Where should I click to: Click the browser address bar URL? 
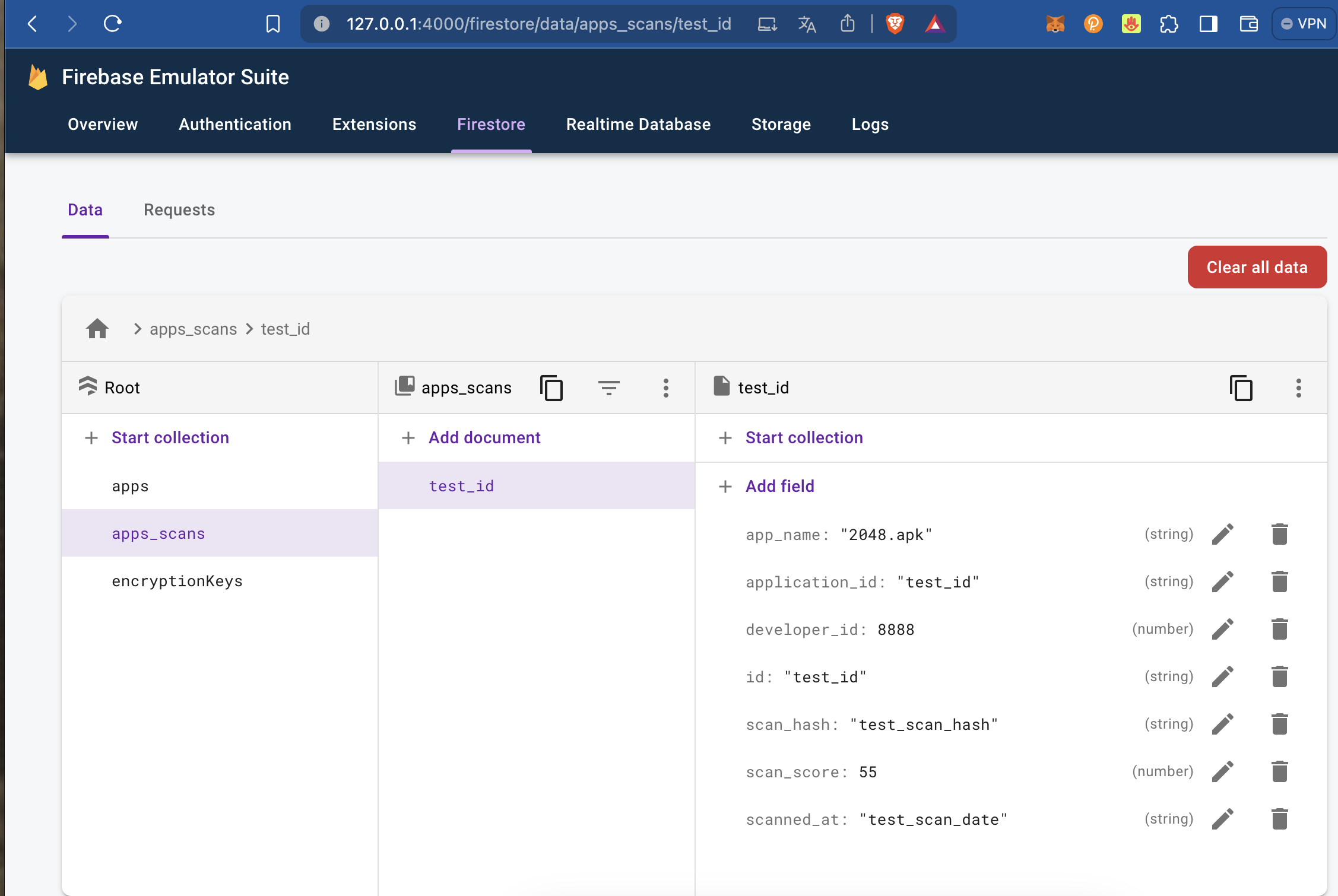pyautogui.click(x=538, y=24)
